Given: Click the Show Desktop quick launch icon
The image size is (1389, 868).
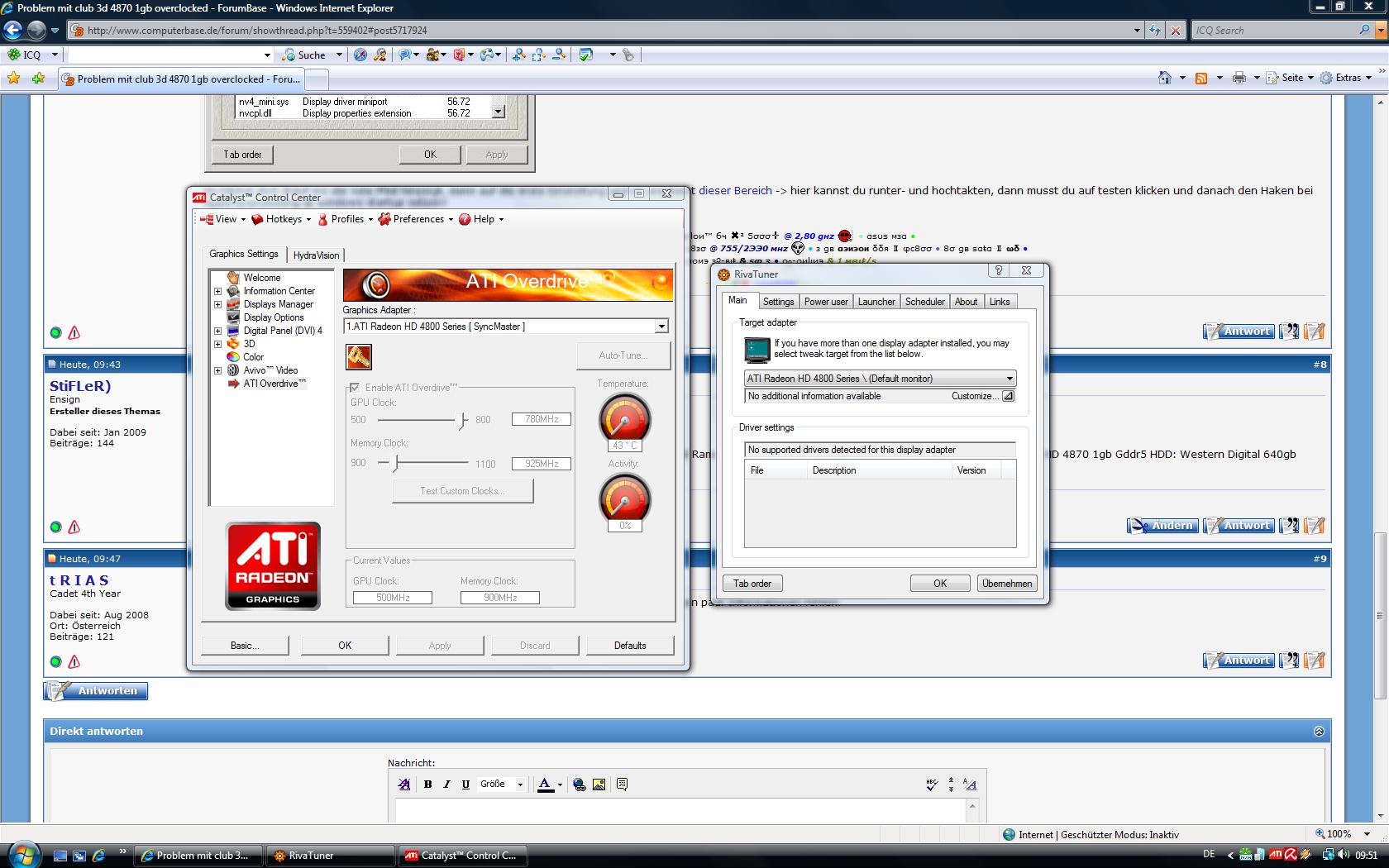Looking at the screenshot, I should (60, 856).
